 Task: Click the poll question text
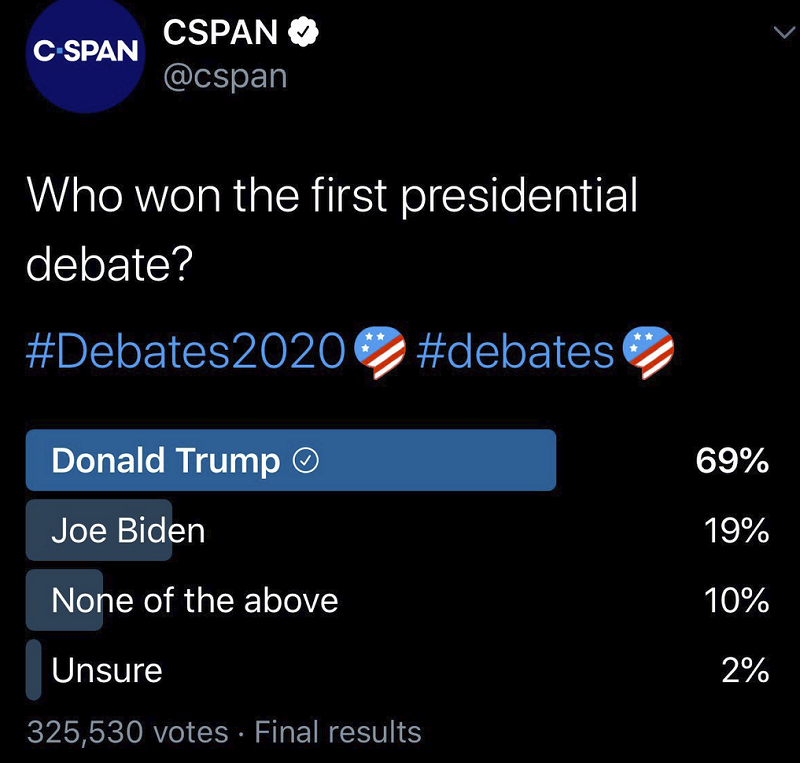tap(332, 230)
